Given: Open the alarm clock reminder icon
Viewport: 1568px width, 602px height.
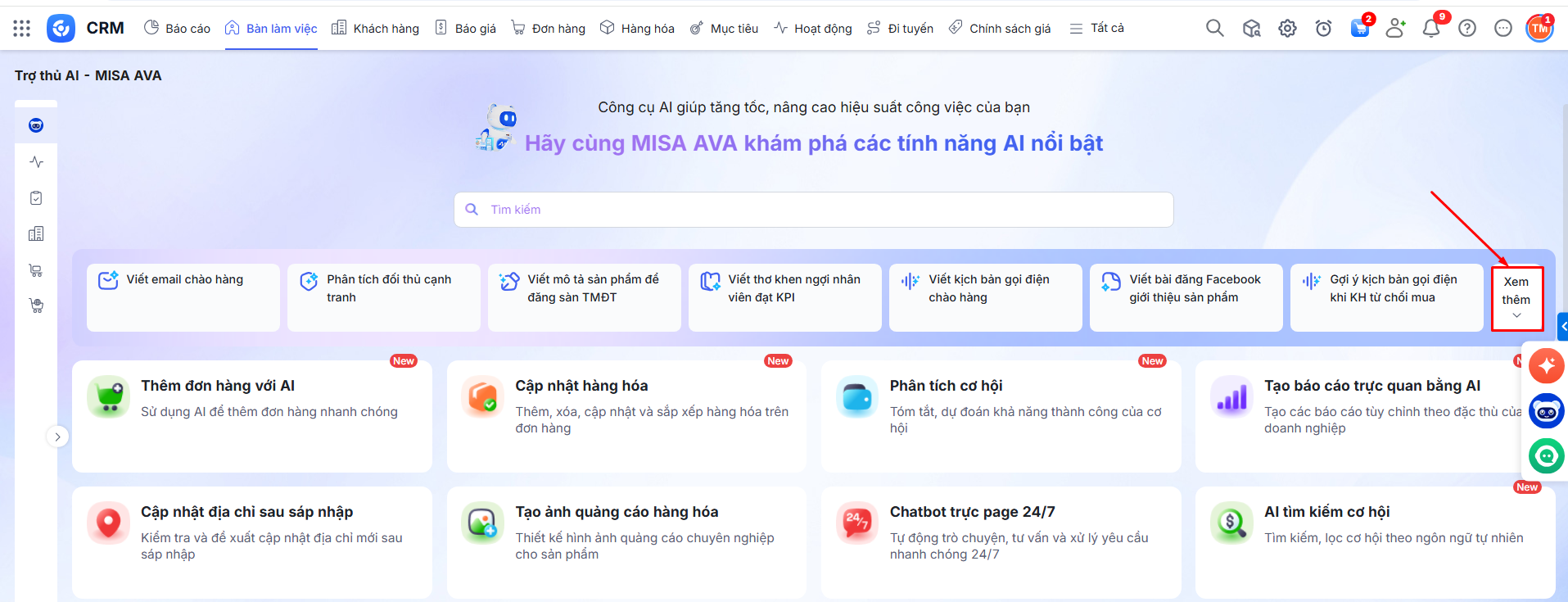Looking at the screenshot, I should 1323,29.
